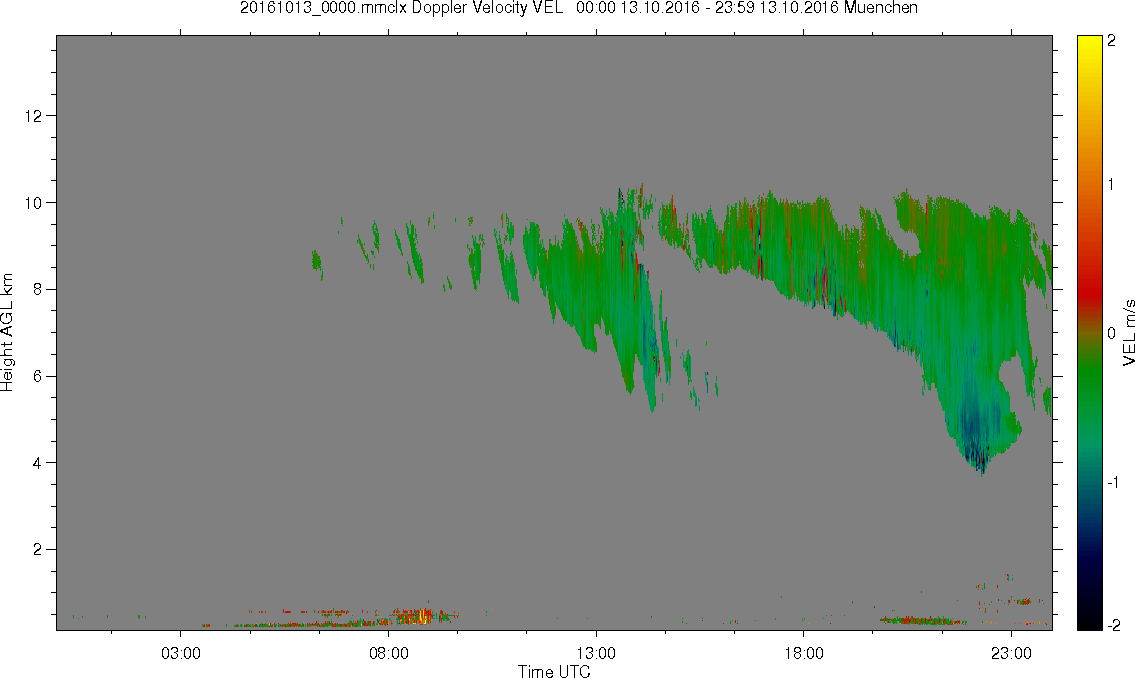Click the 'Height AGL km' axis title
Viewport: 1135px width, 678px height.
tap(7, 333)
